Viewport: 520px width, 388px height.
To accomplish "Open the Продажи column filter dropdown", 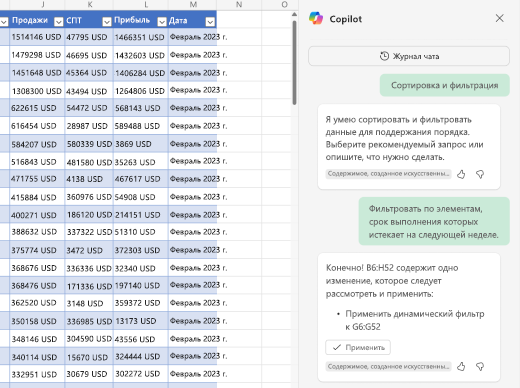I will coord(58,22).
